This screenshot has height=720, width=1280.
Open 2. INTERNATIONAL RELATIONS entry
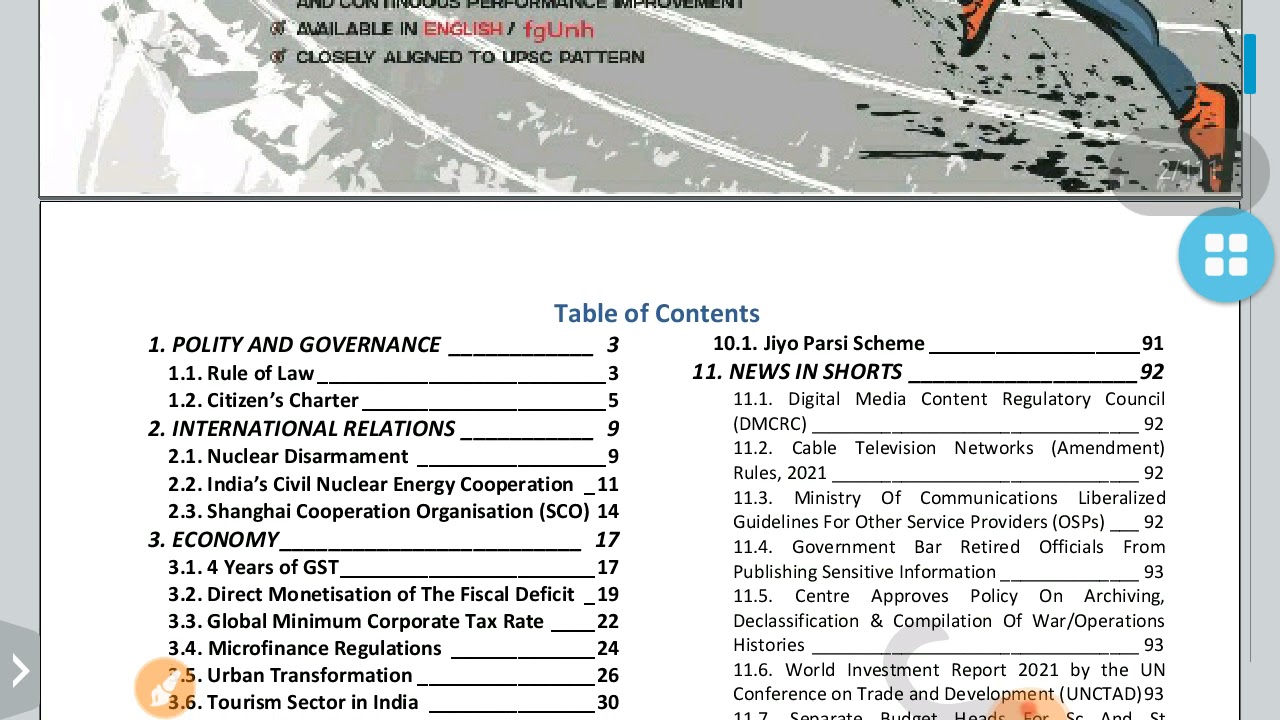click(384, 428)
